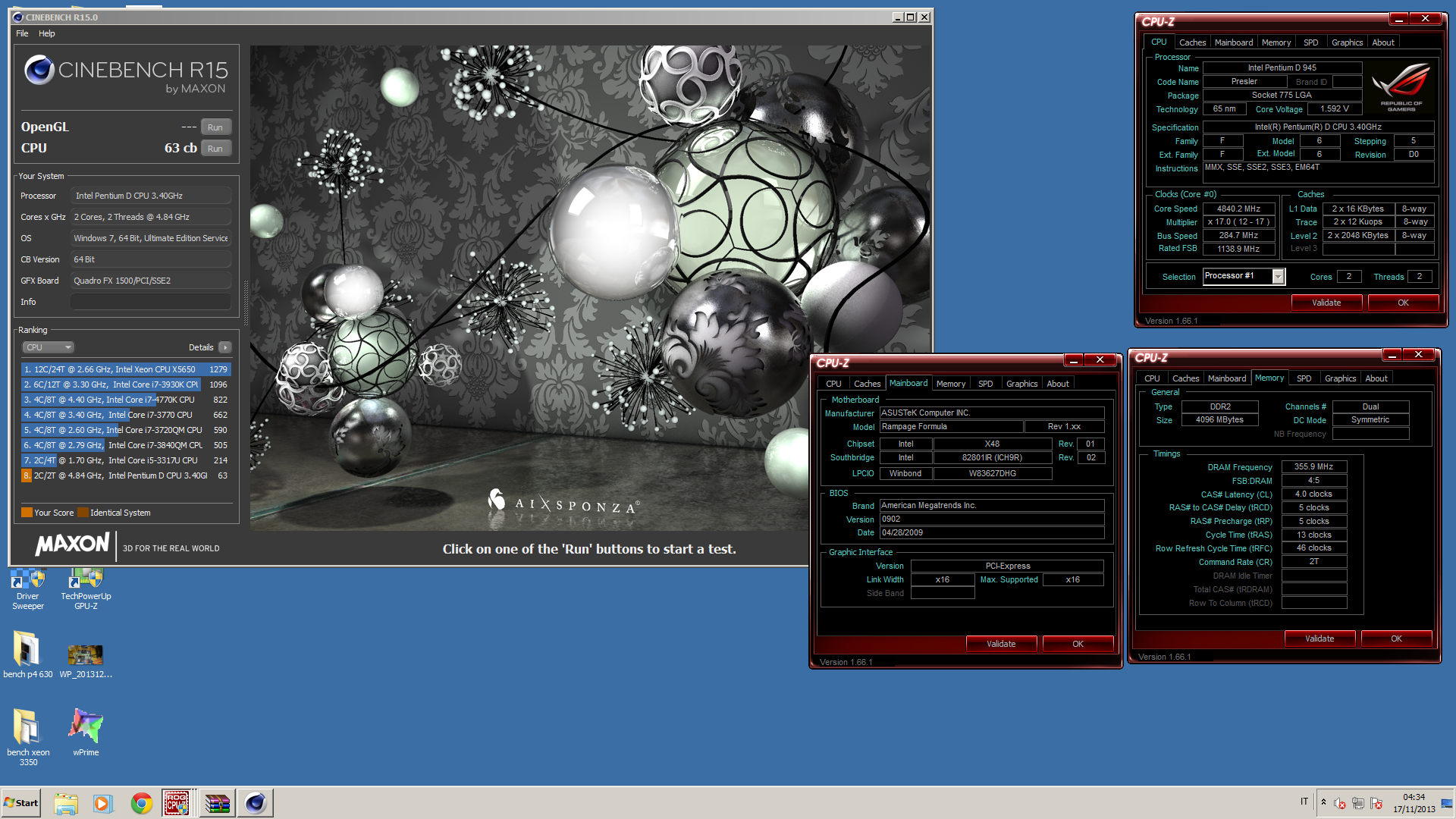Open the Help menu in Cinebench
This screenshot has width=1456, height=819.
tap(47, 33)
